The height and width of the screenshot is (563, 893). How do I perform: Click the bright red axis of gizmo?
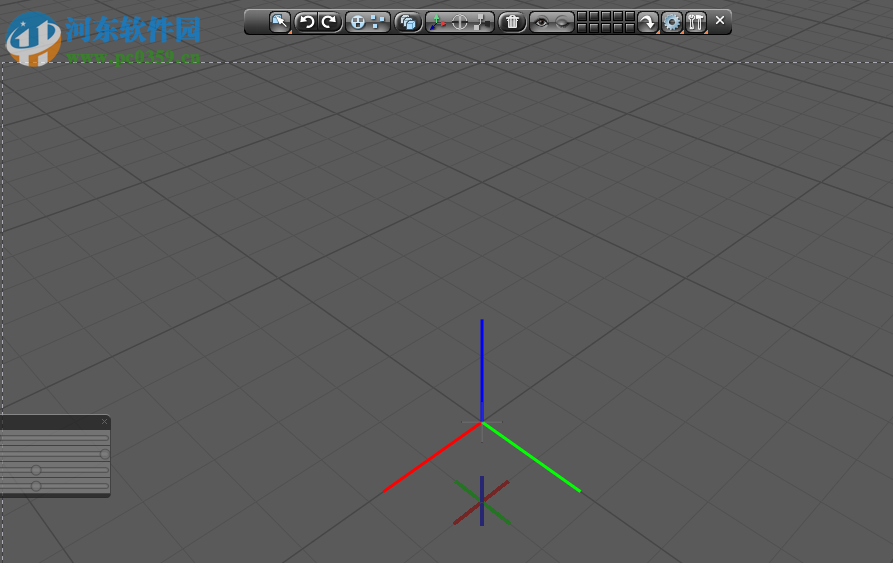point(432,457)
